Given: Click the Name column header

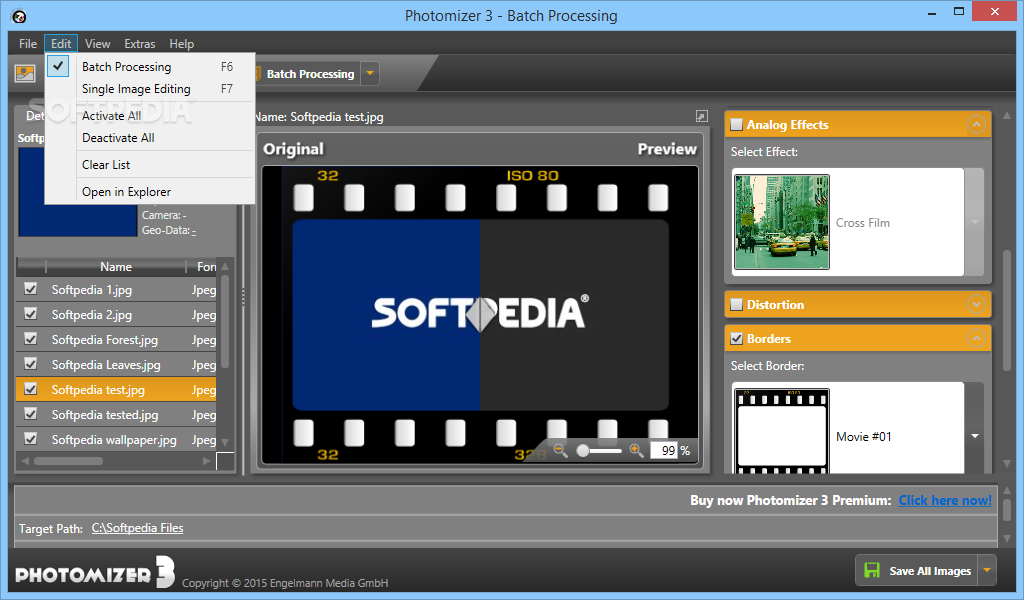Looking at the screenshot, I should [x=116, y=266].
